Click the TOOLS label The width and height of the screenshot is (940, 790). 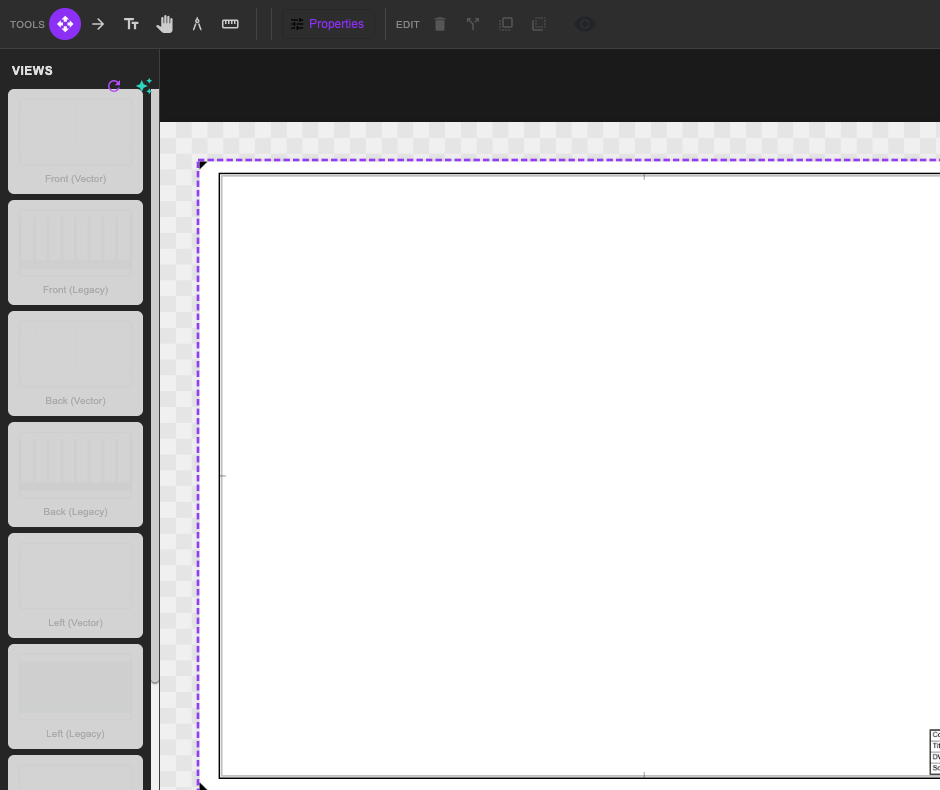coord(27,24)
